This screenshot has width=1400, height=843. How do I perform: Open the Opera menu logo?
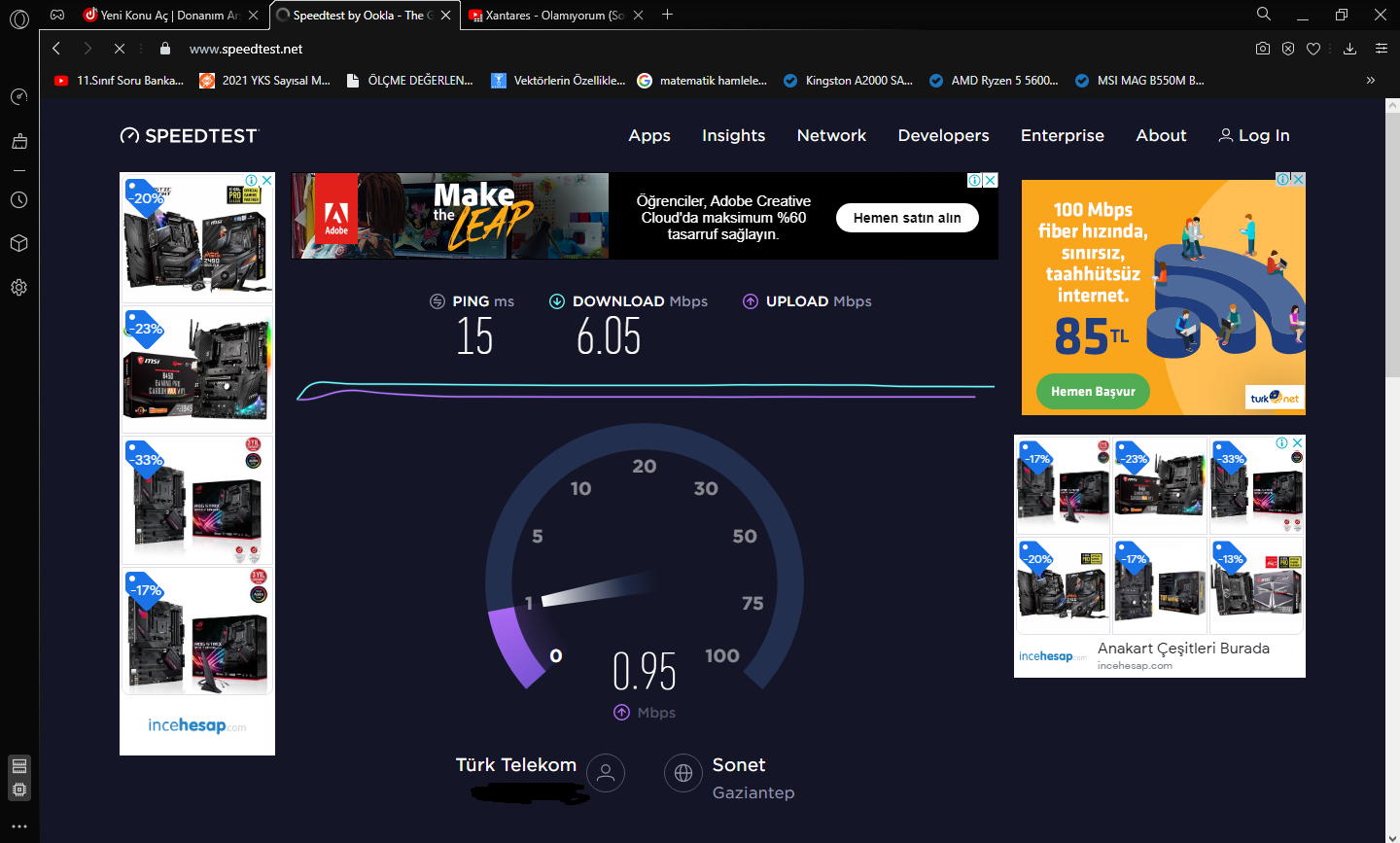[19, 18]
